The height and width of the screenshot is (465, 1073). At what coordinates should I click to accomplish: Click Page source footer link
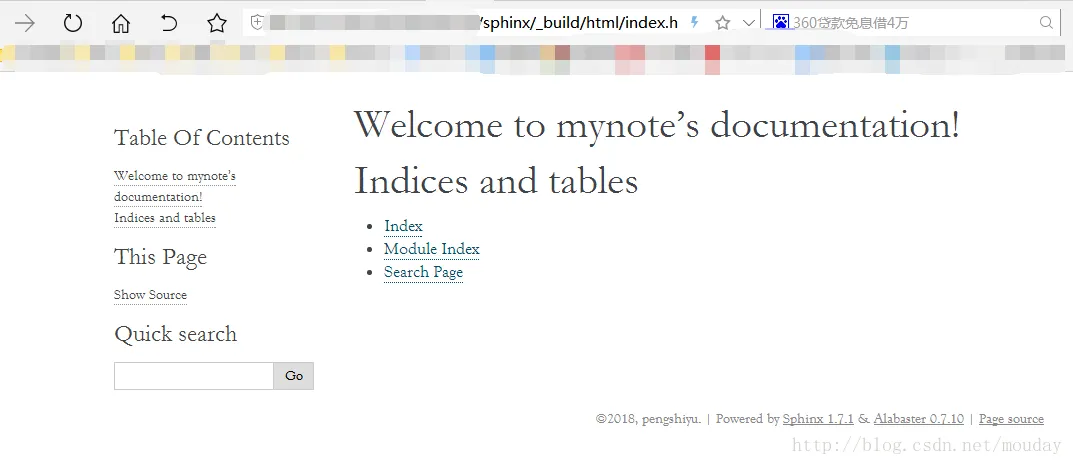pos(1011,418)
